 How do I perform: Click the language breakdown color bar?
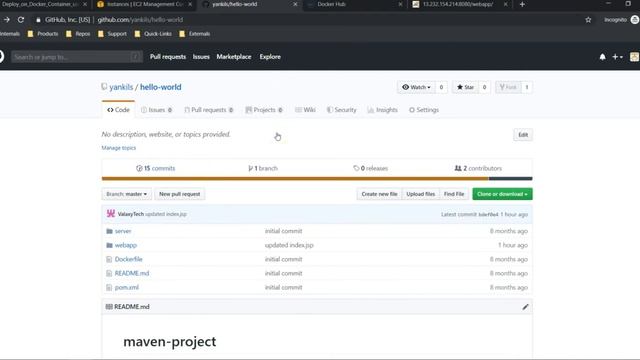(x=317, y=178)
